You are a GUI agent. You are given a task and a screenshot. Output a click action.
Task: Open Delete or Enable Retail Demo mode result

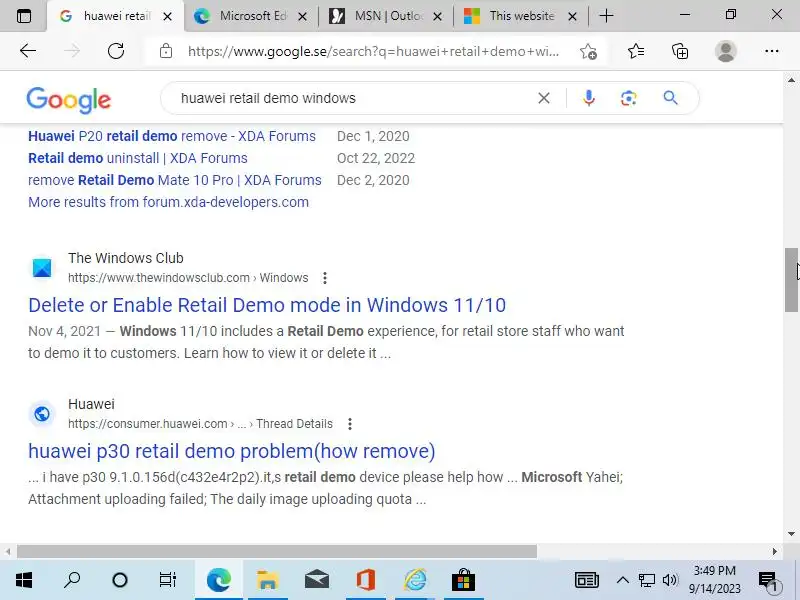tap(267, 305)
